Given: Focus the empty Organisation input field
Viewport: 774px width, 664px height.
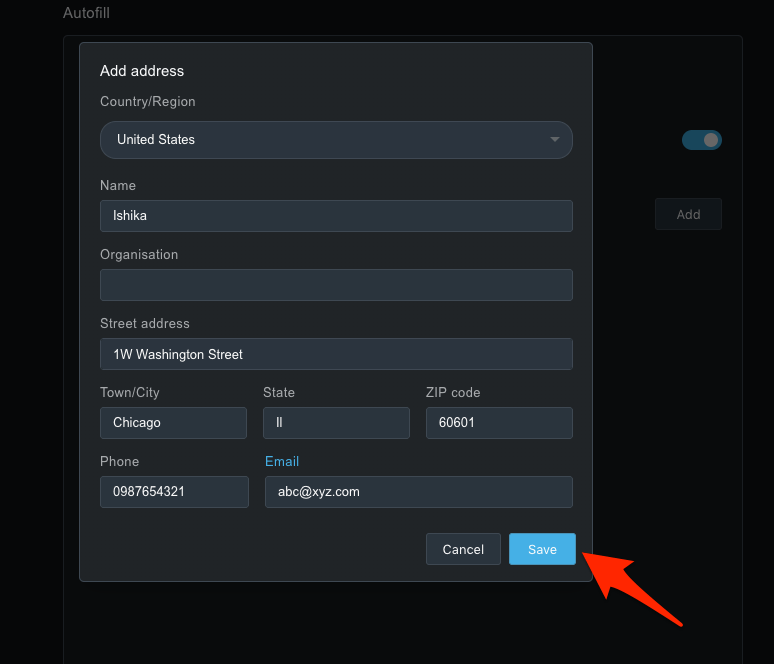Looking at the screenshot, I should click(335, 285).
